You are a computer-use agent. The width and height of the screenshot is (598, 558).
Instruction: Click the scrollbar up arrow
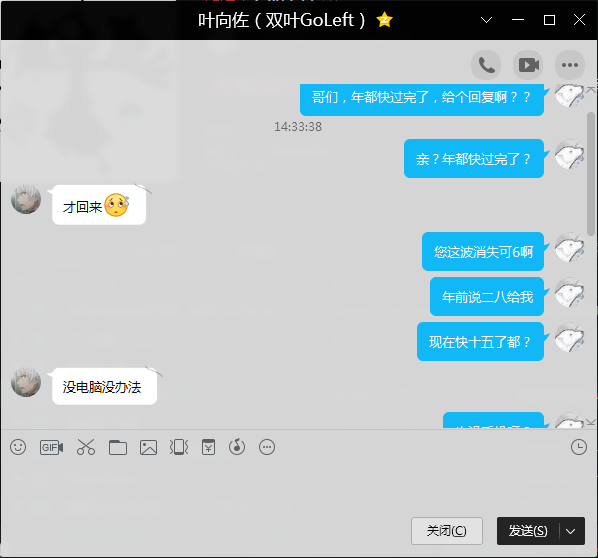[591, 90]
